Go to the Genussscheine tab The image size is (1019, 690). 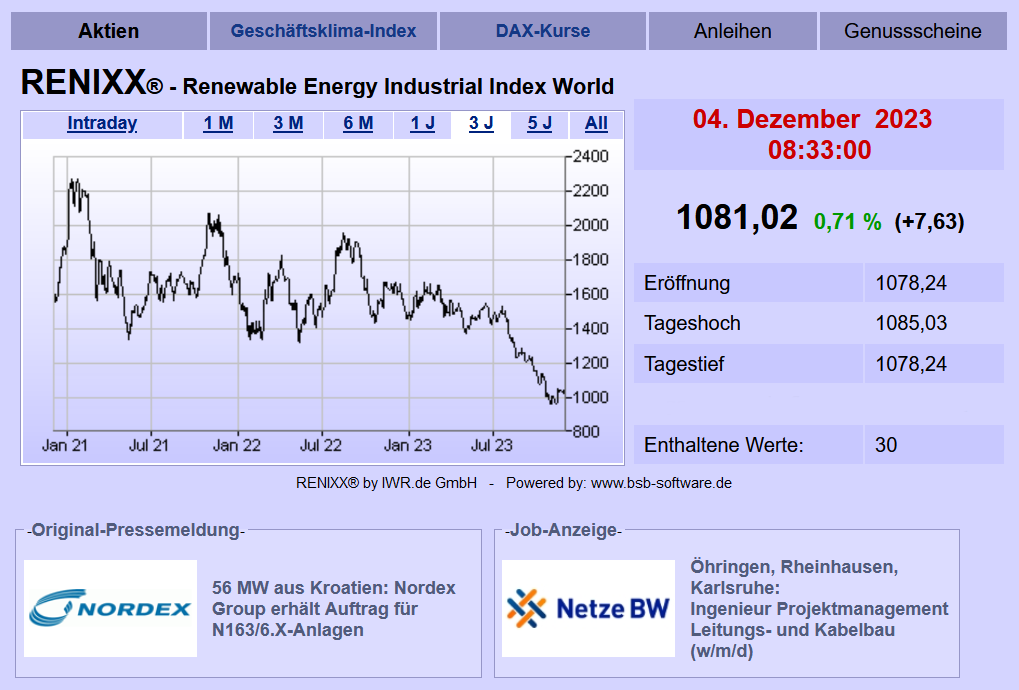click(912, 31)
